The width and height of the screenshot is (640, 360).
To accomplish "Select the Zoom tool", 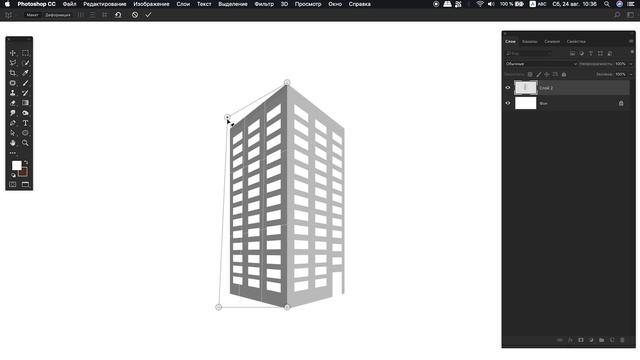I will (x=25, y=143).
